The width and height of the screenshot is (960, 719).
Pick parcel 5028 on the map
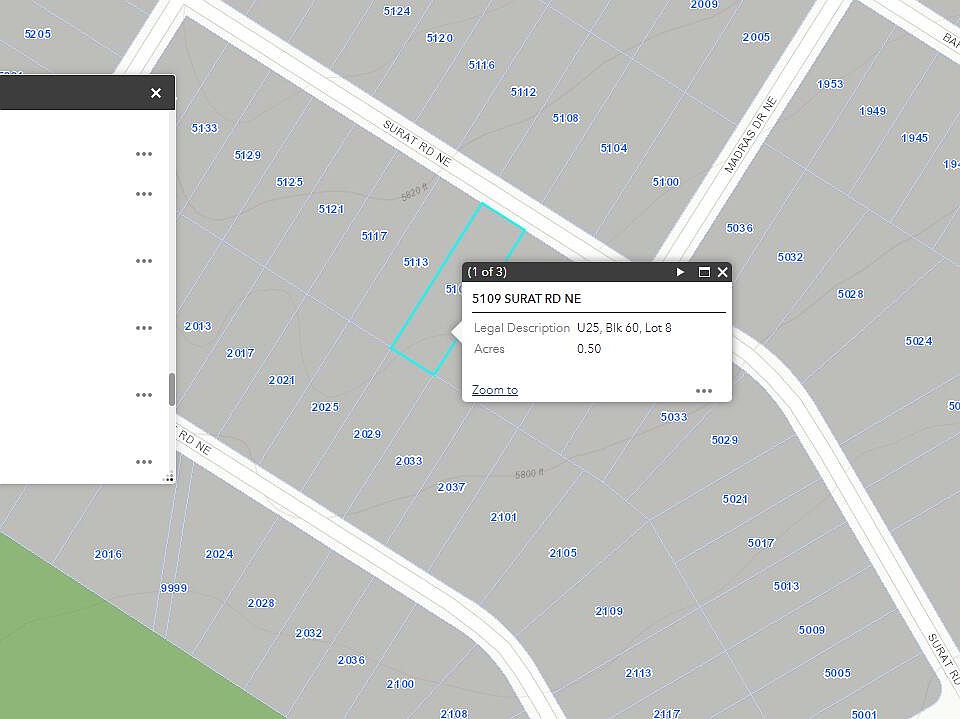click(x=850, y=295)
